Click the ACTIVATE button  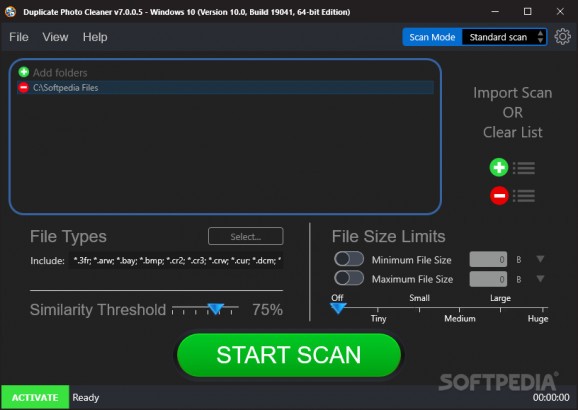pyautogui.click(x=35, y=397)
